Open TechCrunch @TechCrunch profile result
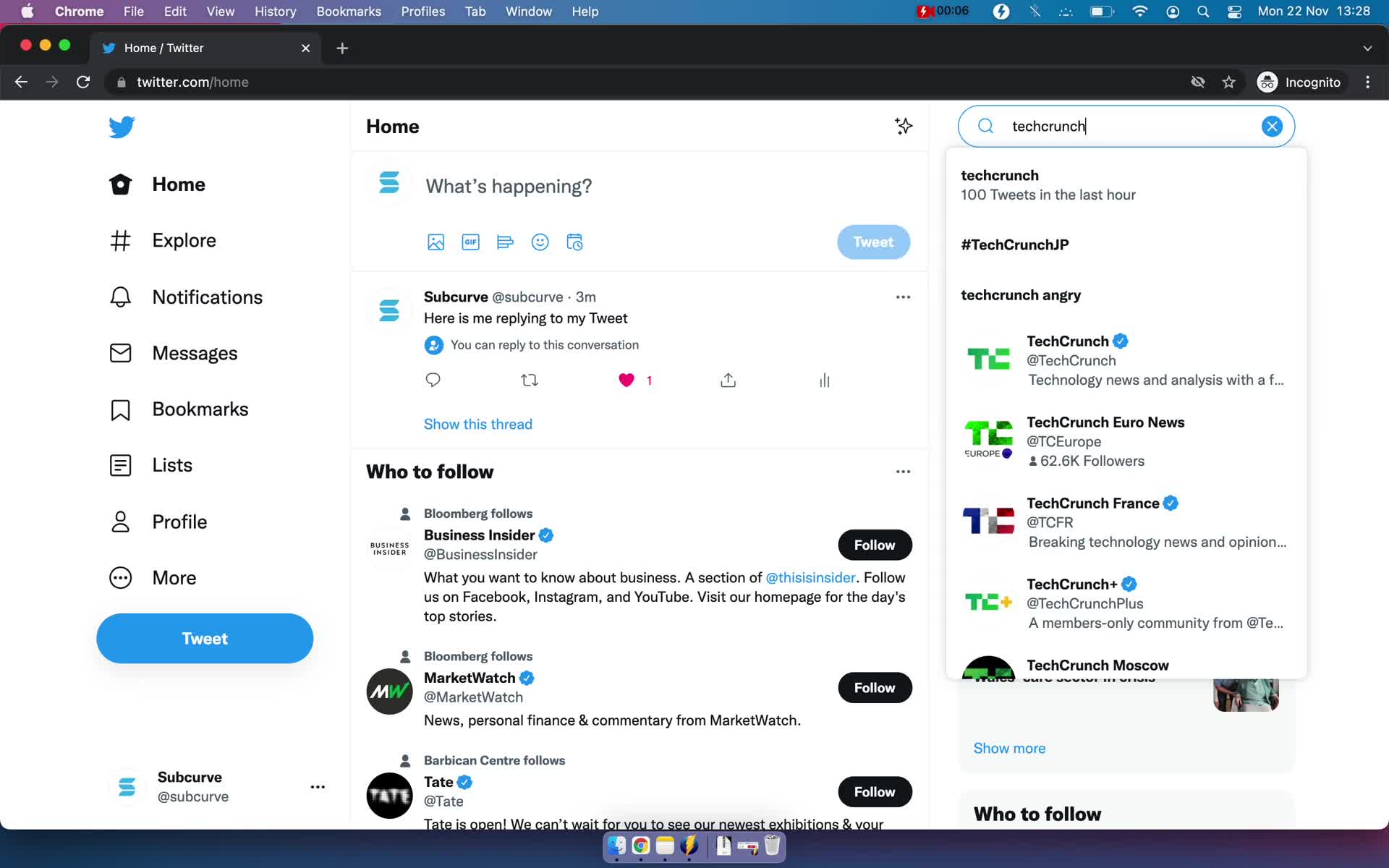Image resolution: width=1389 pixels, height=868 pixels. [x=1126, y=360]
